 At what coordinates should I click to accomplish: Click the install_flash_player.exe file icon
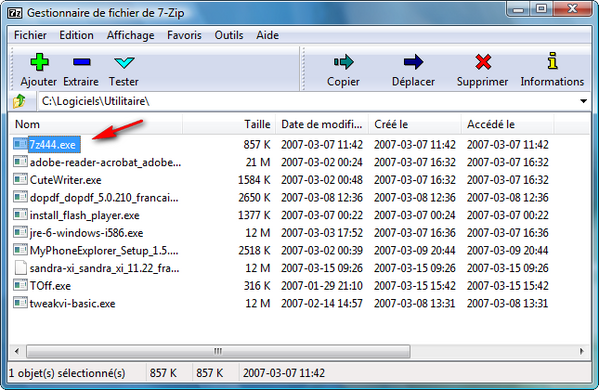pos(20,215)
